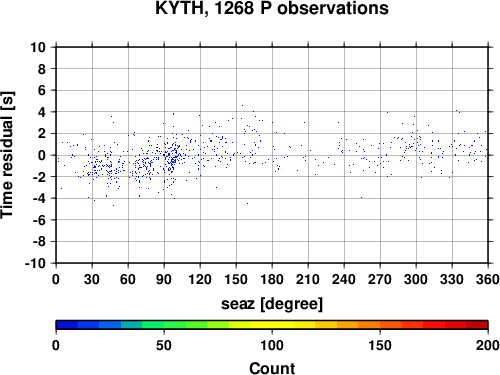
Task: Click the plot title KYTH, 1268 P observations
Action: (272, 8)
